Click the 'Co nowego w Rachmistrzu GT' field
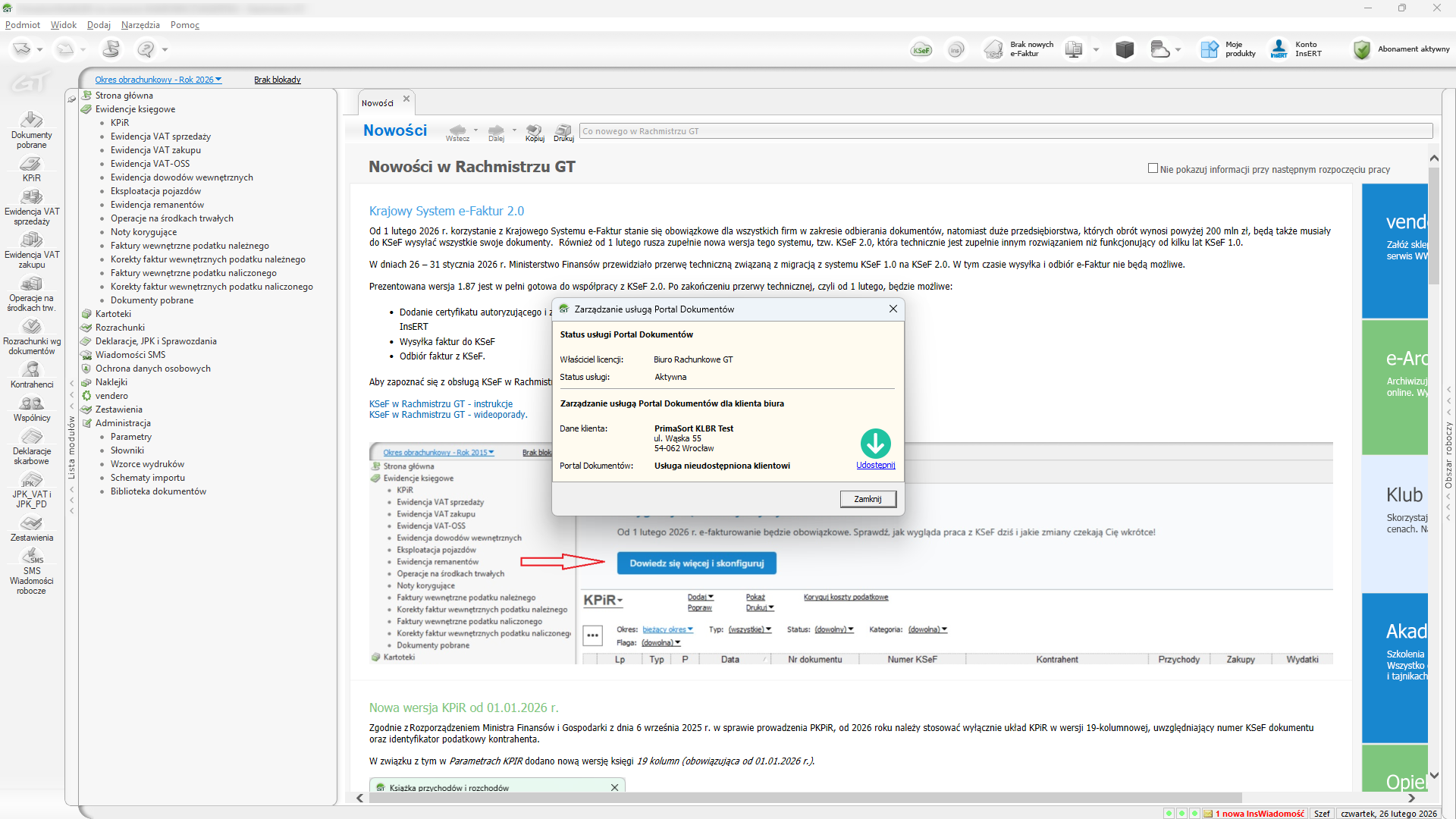This screenshot has height=819, width=1456. (x=1005, y=131)
